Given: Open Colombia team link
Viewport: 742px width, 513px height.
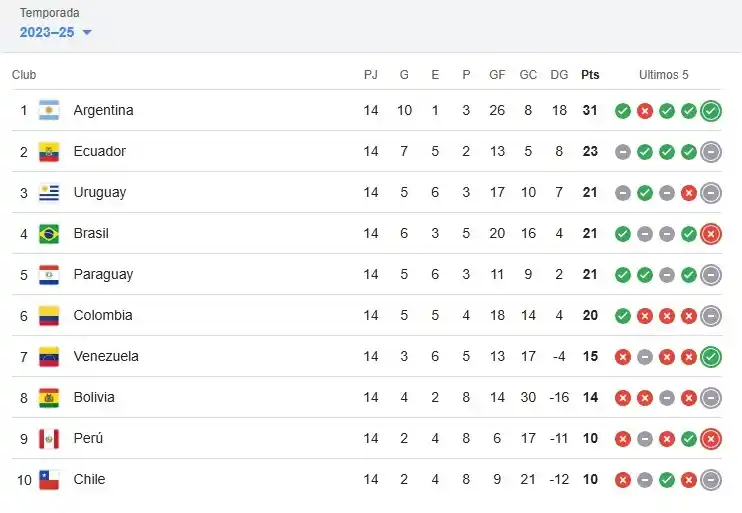Looking at the screenshot, I should click(102, 315).
